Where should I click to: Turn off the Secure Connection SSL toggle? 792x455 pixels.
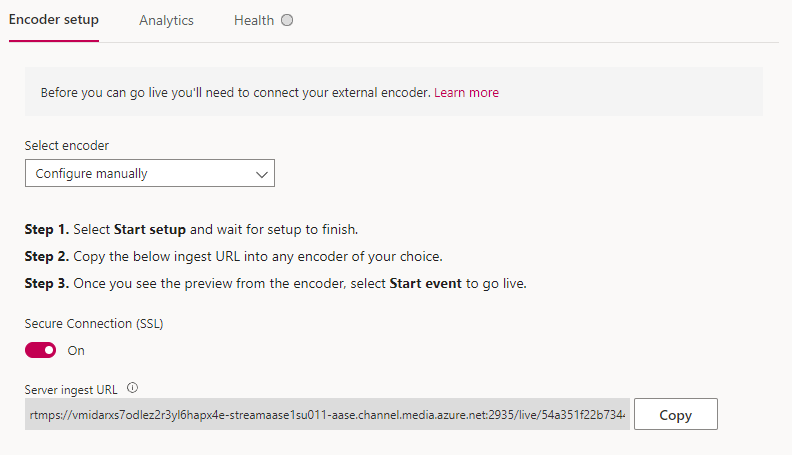pyautogui.click(x=40, y=350)
